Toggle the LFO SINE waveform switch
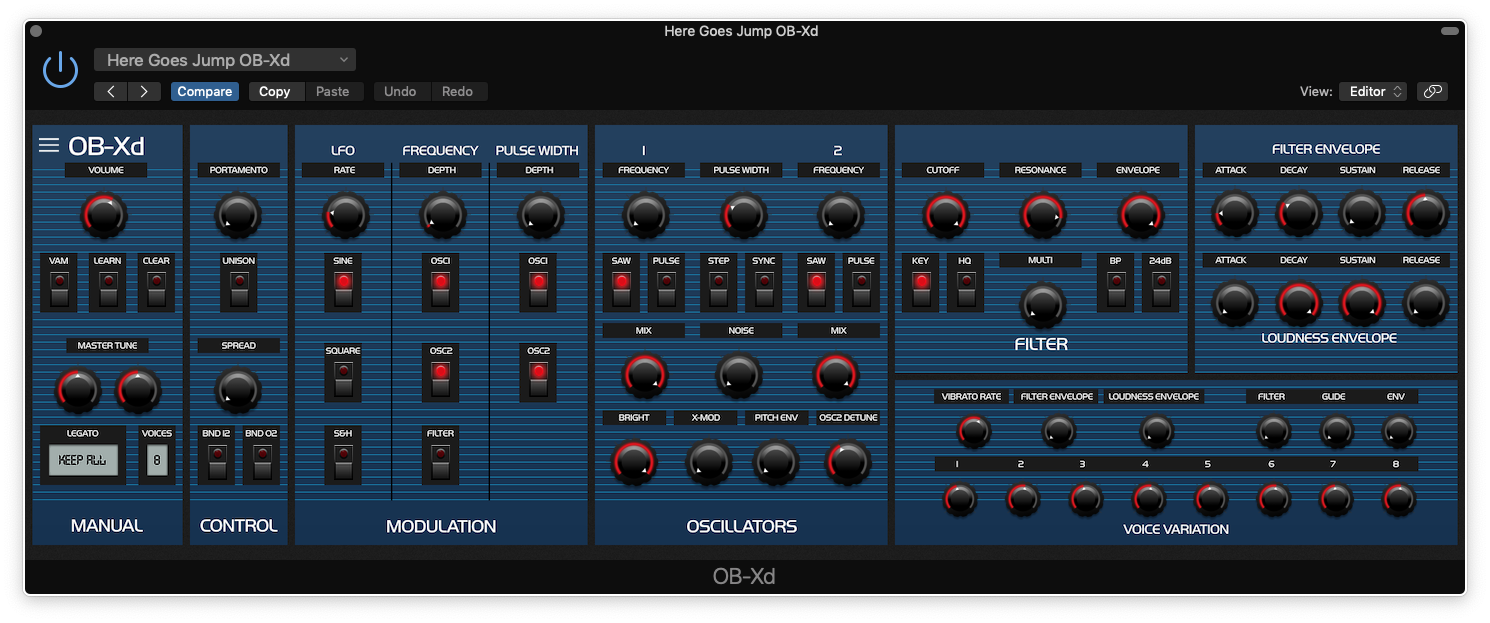The height and width of the screenshot is (623, 1490). tap(343, 289)
